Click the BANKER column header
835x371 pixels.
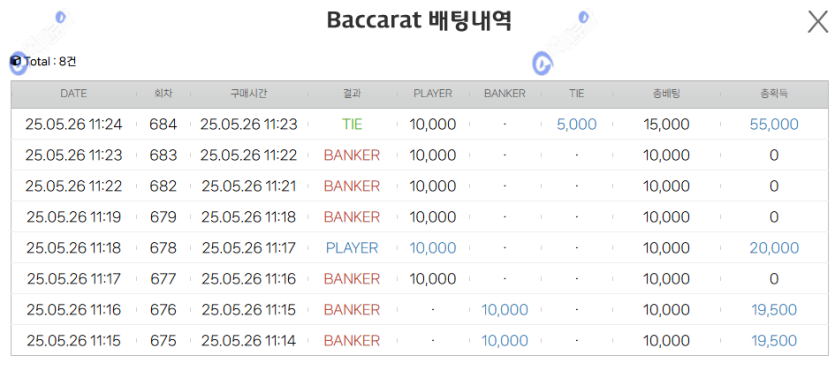click(504, 94)
